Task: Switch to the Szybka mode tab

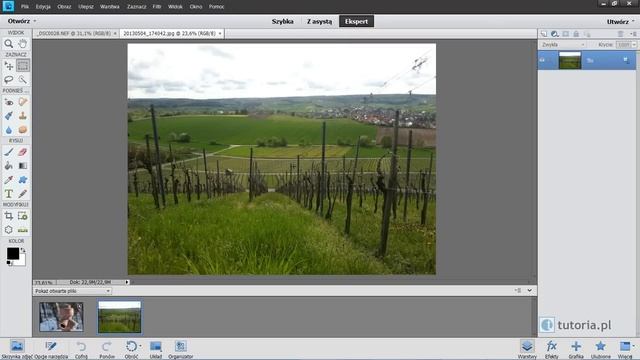Action: (x=282, y=21)
